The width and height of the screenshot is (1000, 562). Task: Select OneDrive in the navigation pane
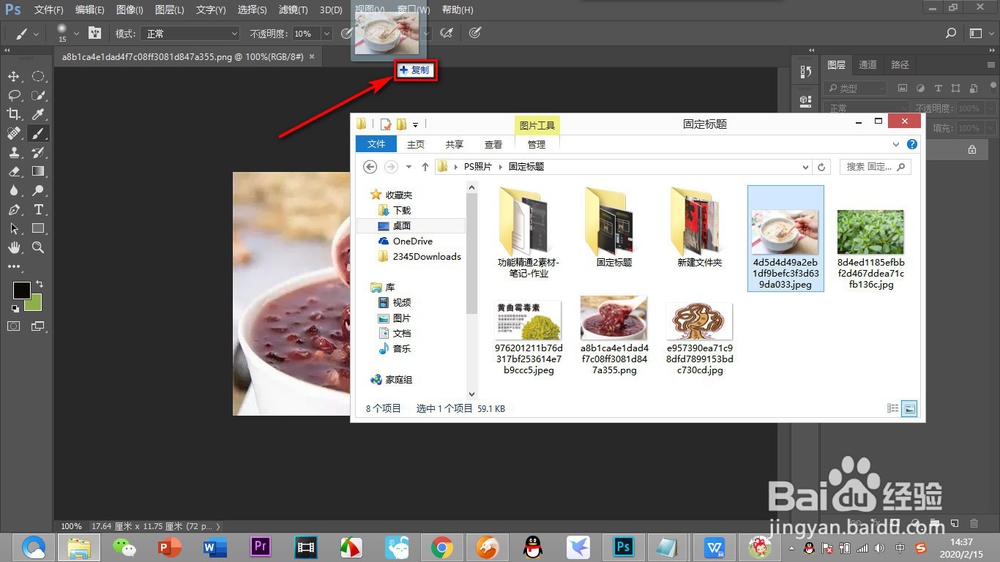(x=413, y=241)
